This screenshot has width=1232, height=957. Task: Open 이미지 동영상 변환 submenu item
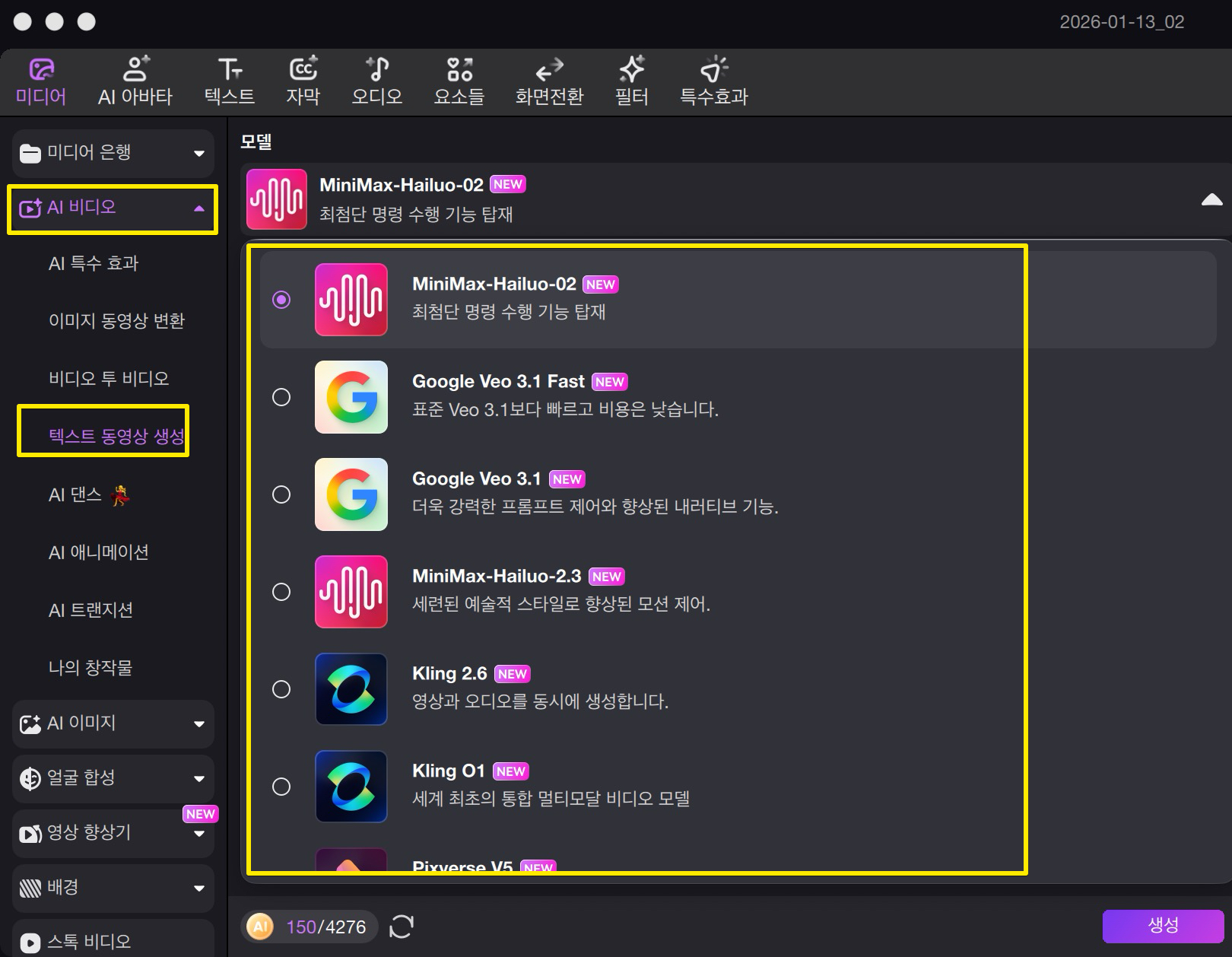[116, 321]
